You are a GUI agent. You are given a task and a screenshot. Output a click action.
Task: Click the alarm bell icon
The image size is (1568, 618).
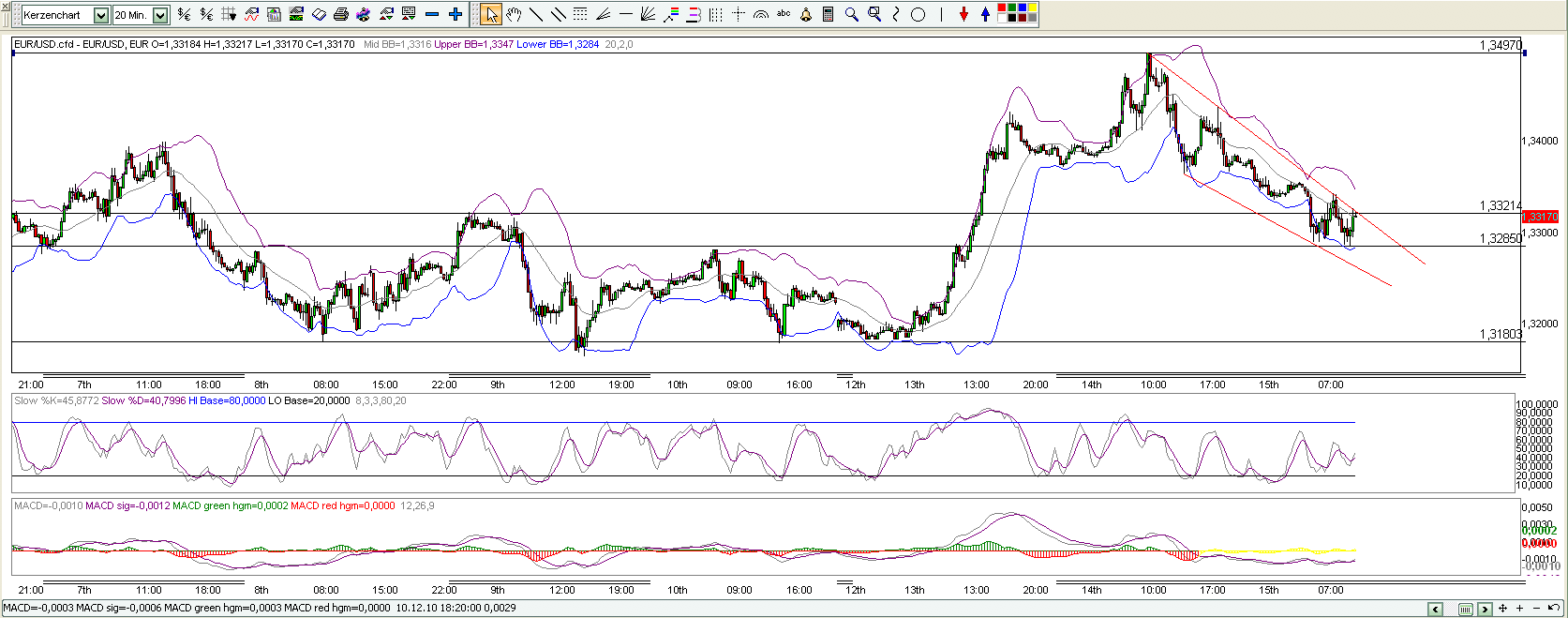click(x=806, y=14)
